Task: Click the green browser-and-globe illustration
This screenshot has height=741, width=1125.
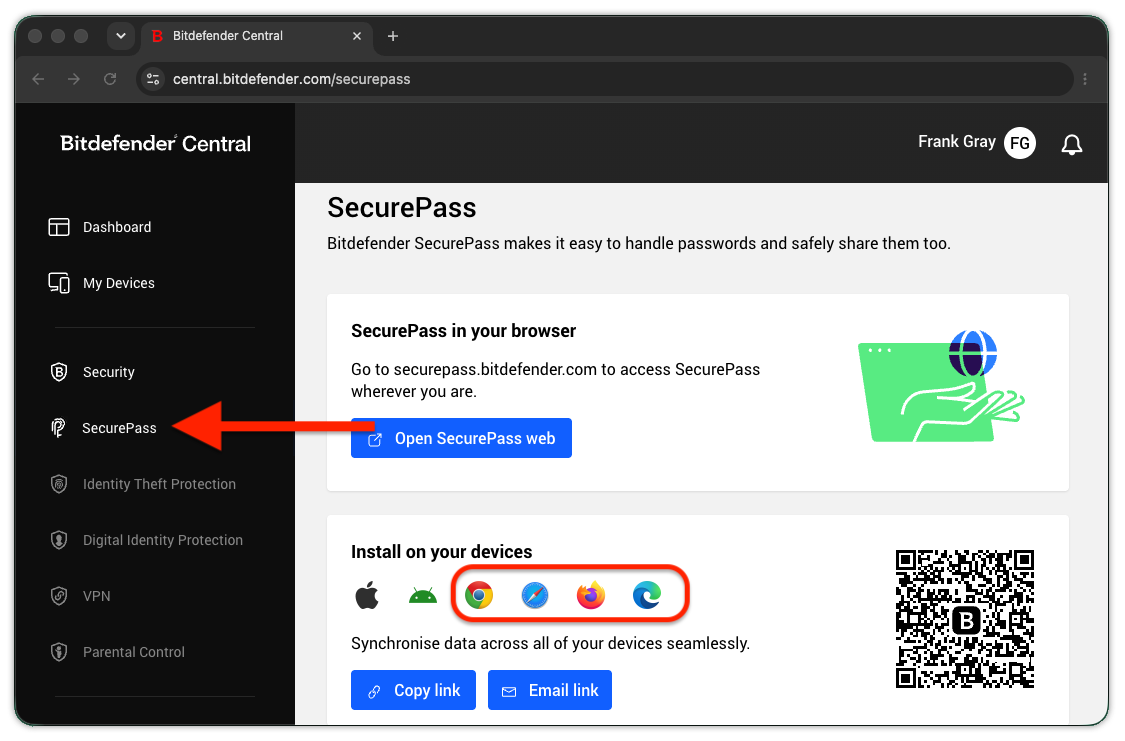Action: click(x=941, y=386)
